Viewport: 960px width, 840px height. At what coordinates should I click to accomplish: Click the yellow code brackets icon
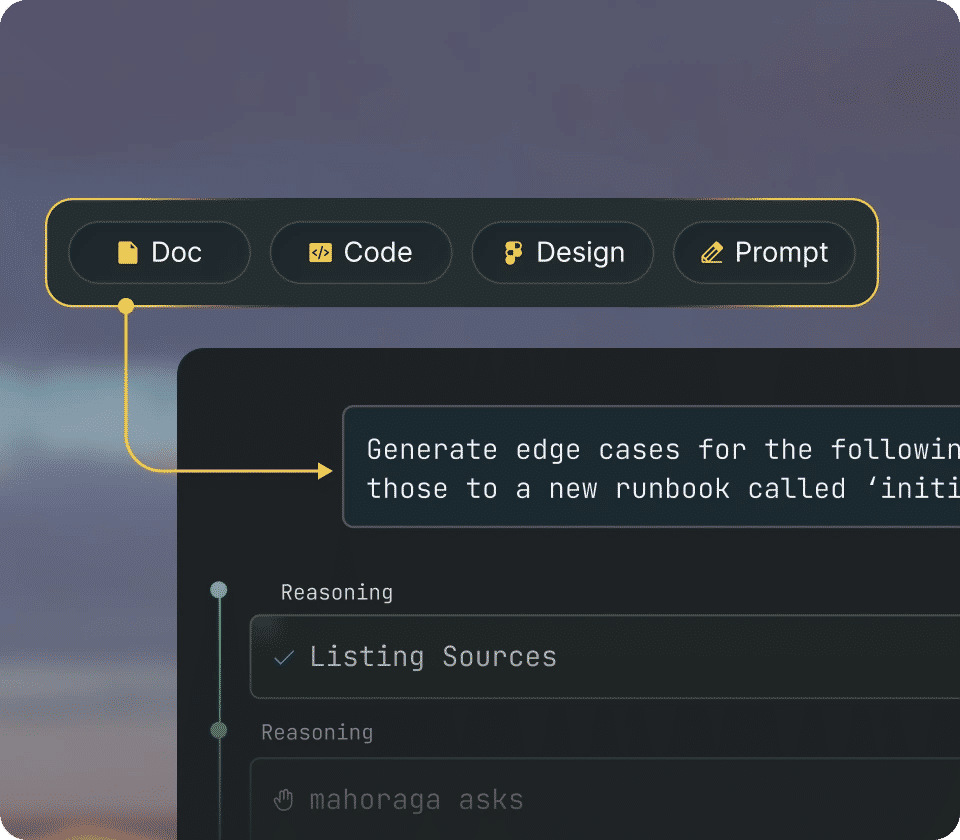320,253
